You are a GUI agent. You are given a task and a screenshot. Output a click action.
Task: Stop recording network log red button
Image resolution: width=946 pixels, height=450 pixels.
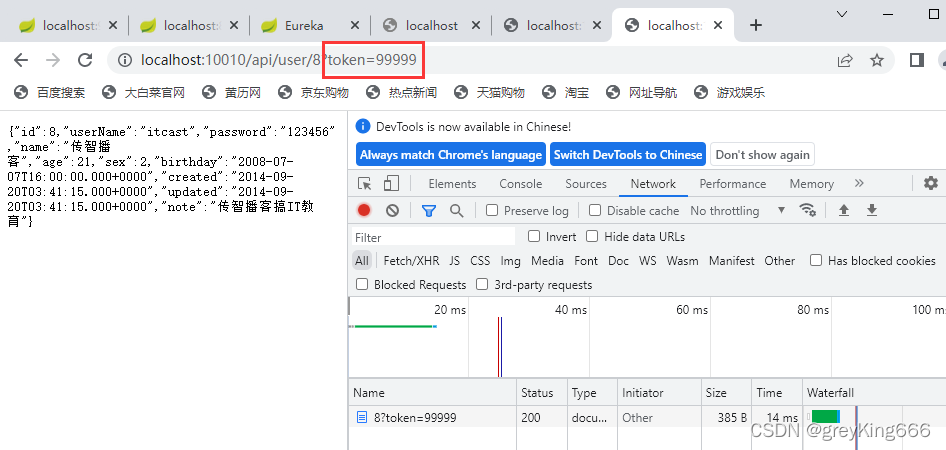tap(364, 210)
